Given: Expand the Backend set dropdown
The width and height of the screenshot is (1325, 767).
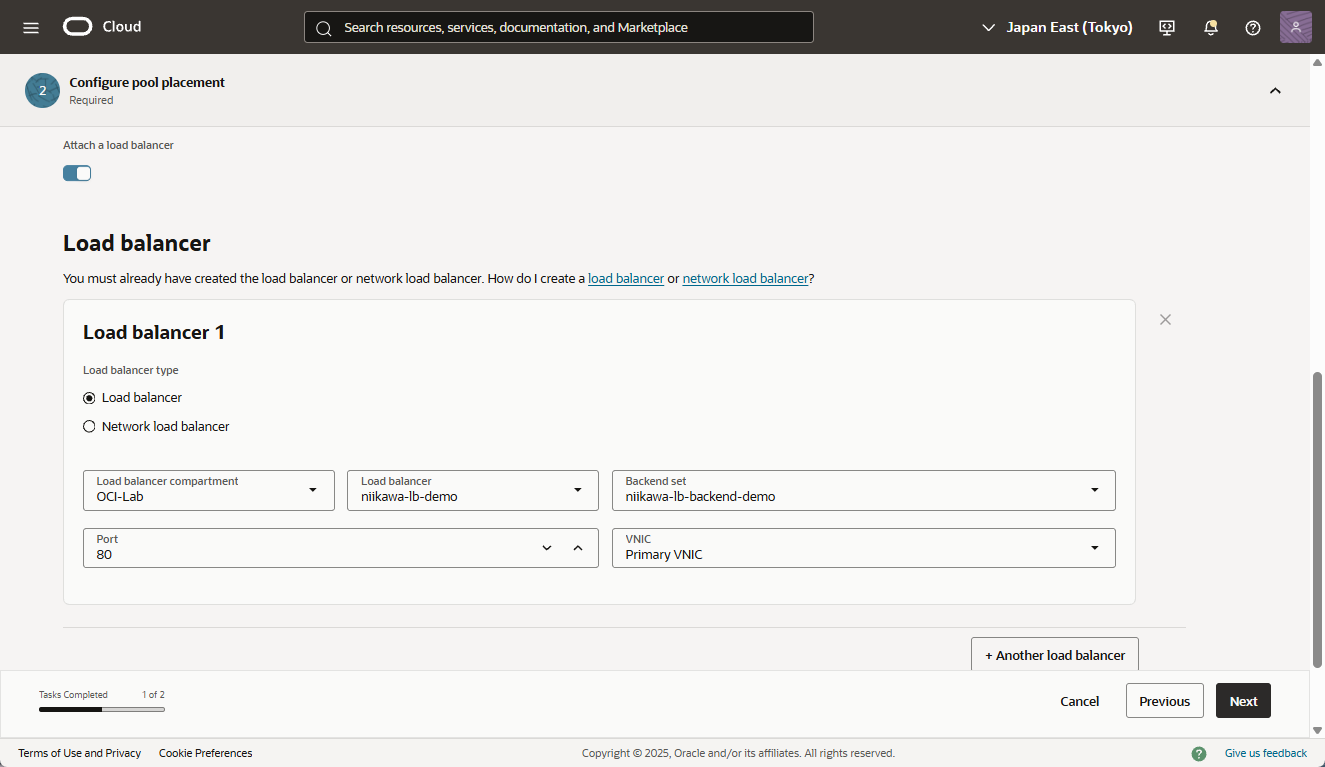Looking at the screenshot, I should [x=863, y=490].
